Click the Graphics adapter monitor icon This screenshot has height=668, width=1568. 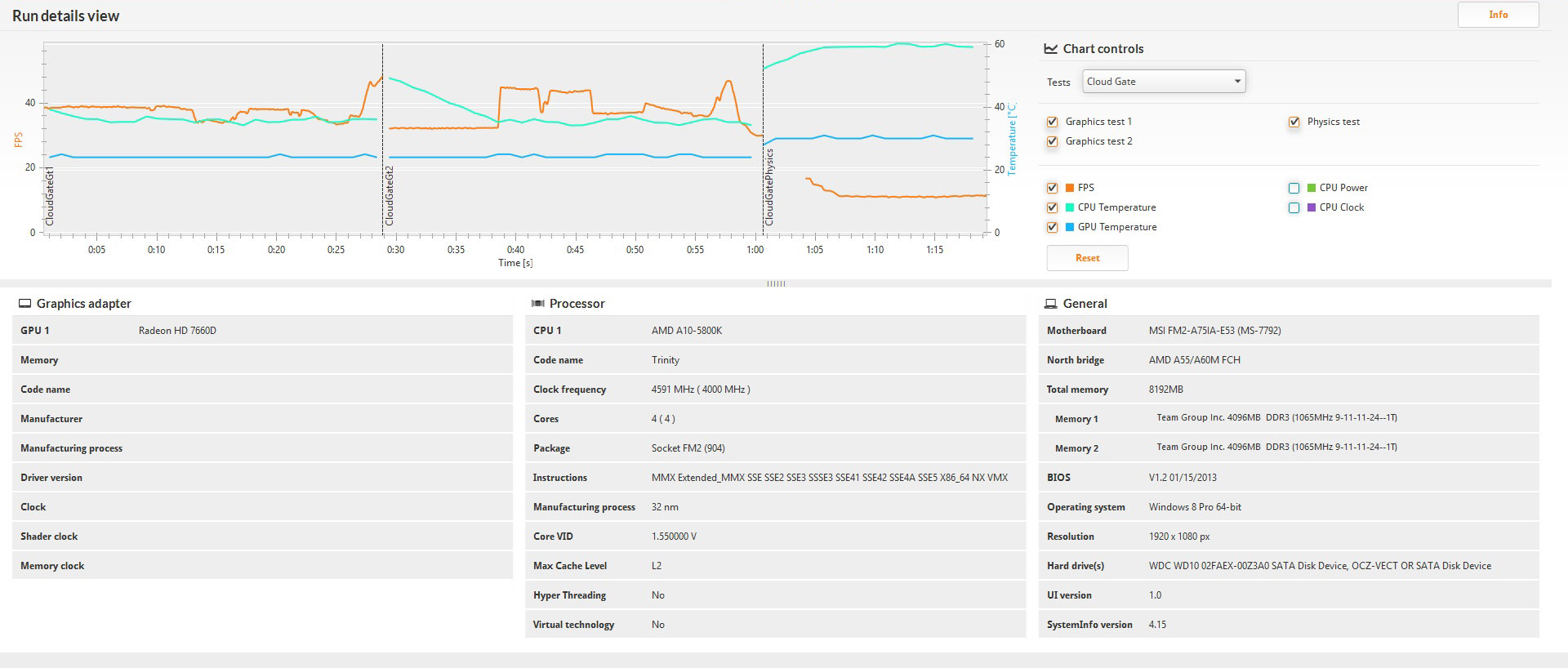[24, 304]
